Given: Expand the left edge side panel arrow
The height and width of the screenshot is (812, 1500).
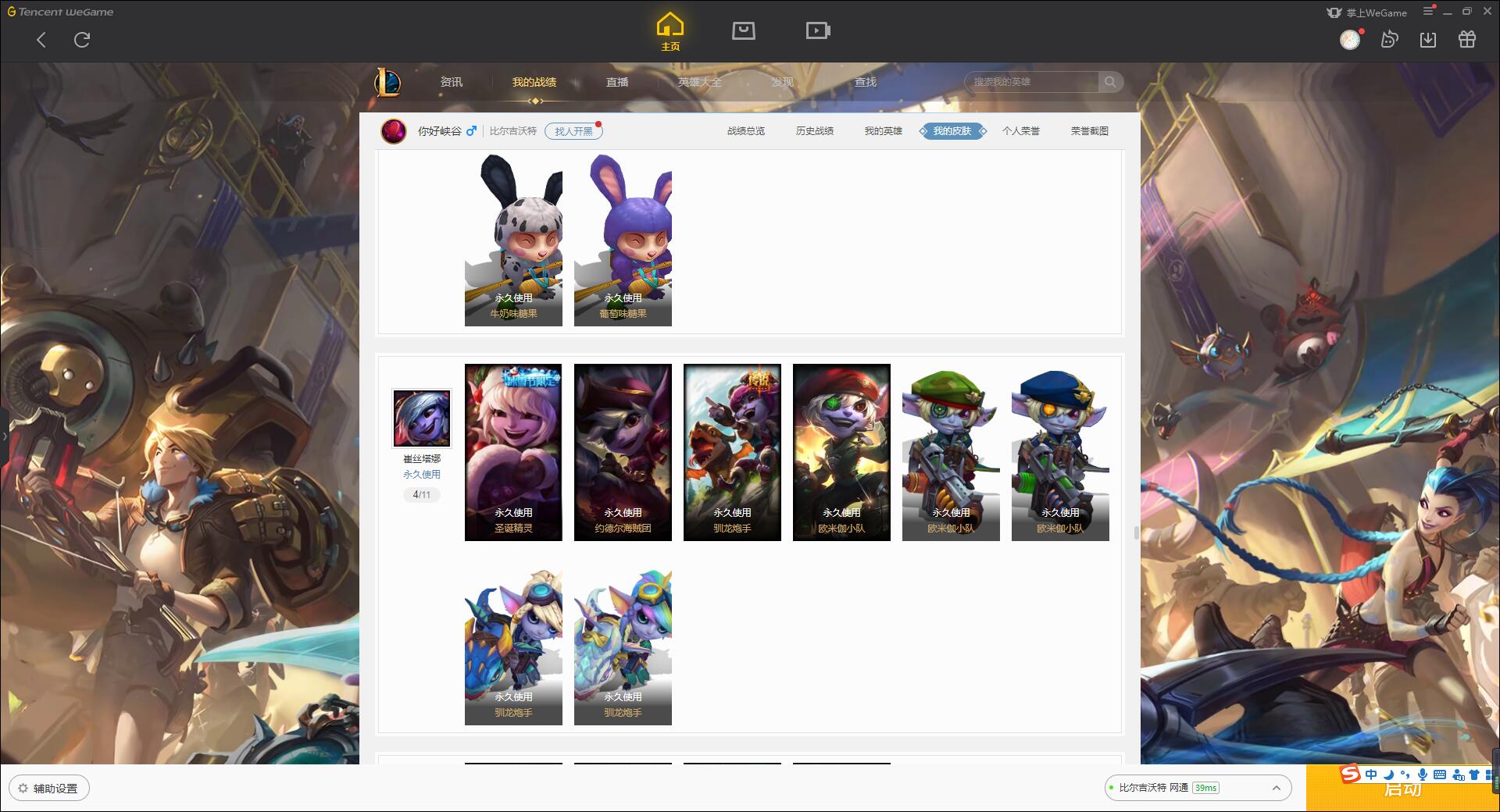Looking at the screenshot, I should [4, 436].
